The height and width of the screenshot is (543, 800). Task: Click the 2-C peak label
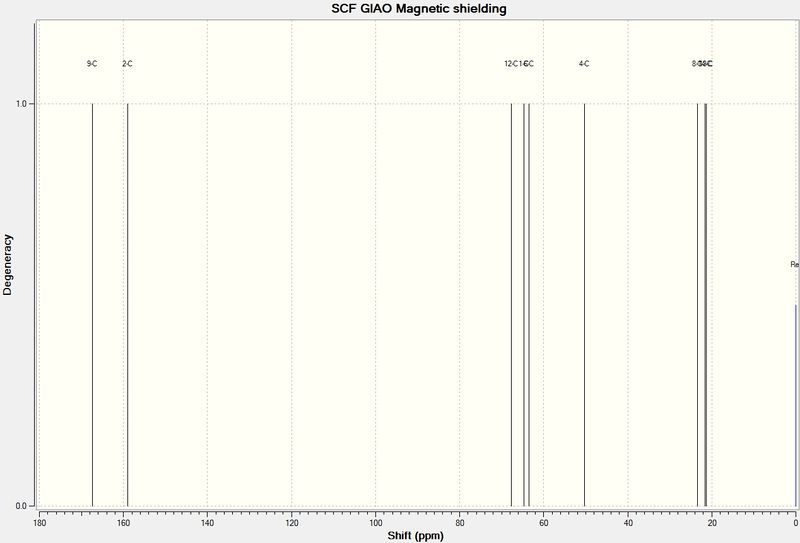(x=127, y=64)
